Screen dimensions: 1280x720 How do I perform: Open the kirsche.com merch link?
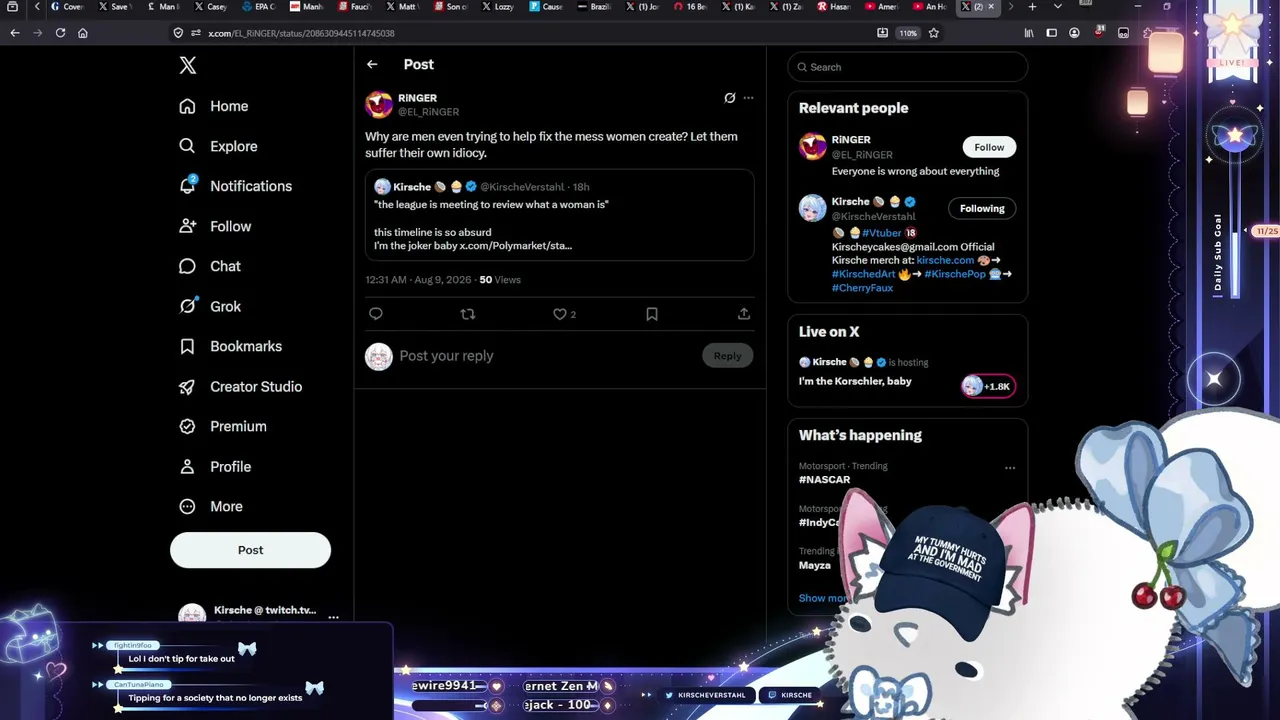coord(945,260)
